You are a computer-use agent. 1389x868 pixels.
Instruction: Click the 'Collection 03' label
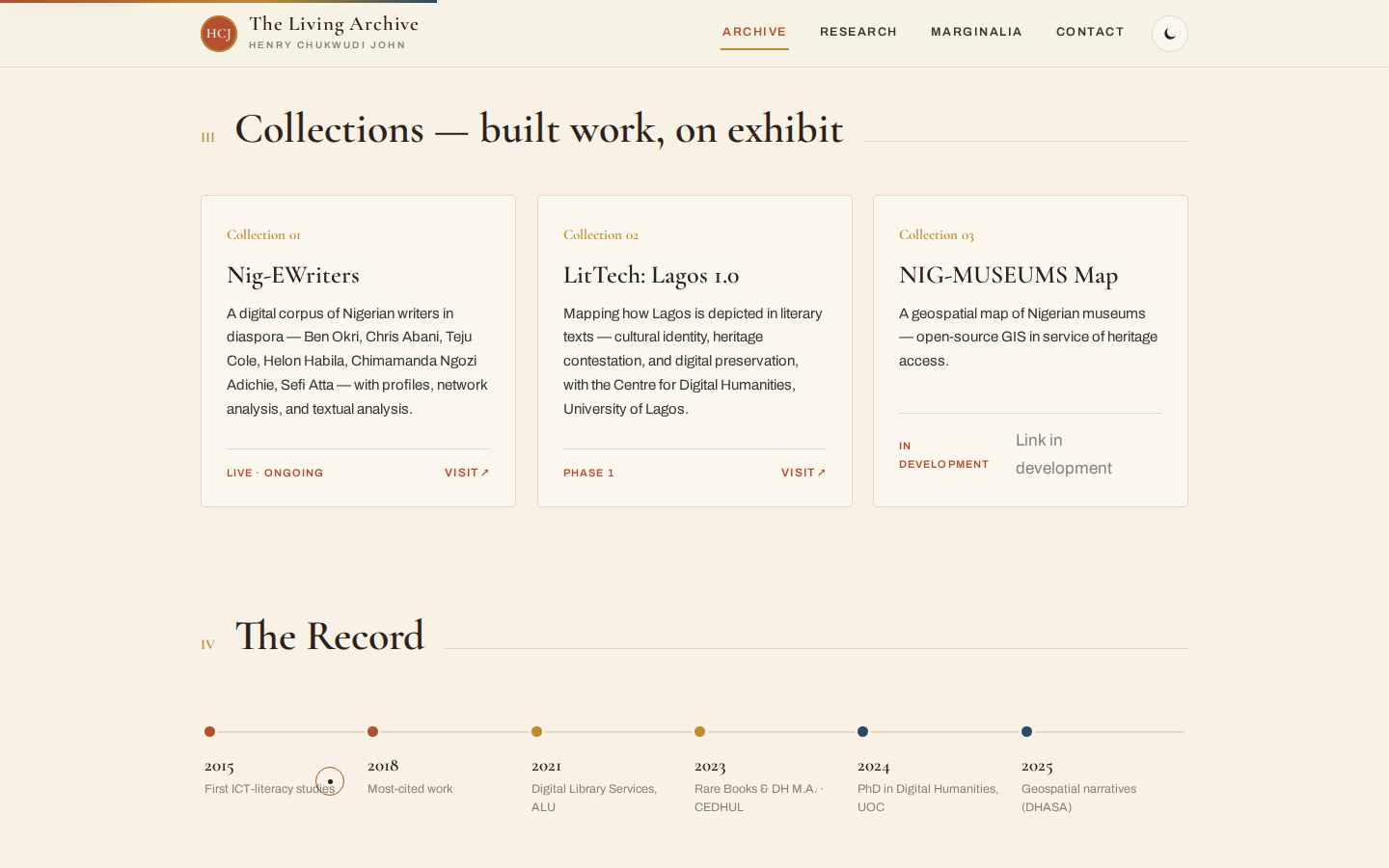[937, 234]
